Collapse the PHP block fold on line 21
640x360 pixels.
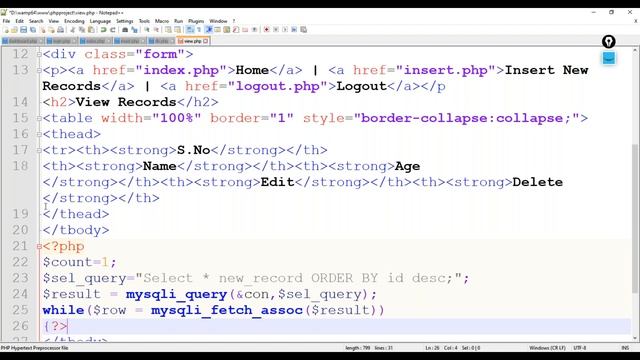tap(39, 246)
